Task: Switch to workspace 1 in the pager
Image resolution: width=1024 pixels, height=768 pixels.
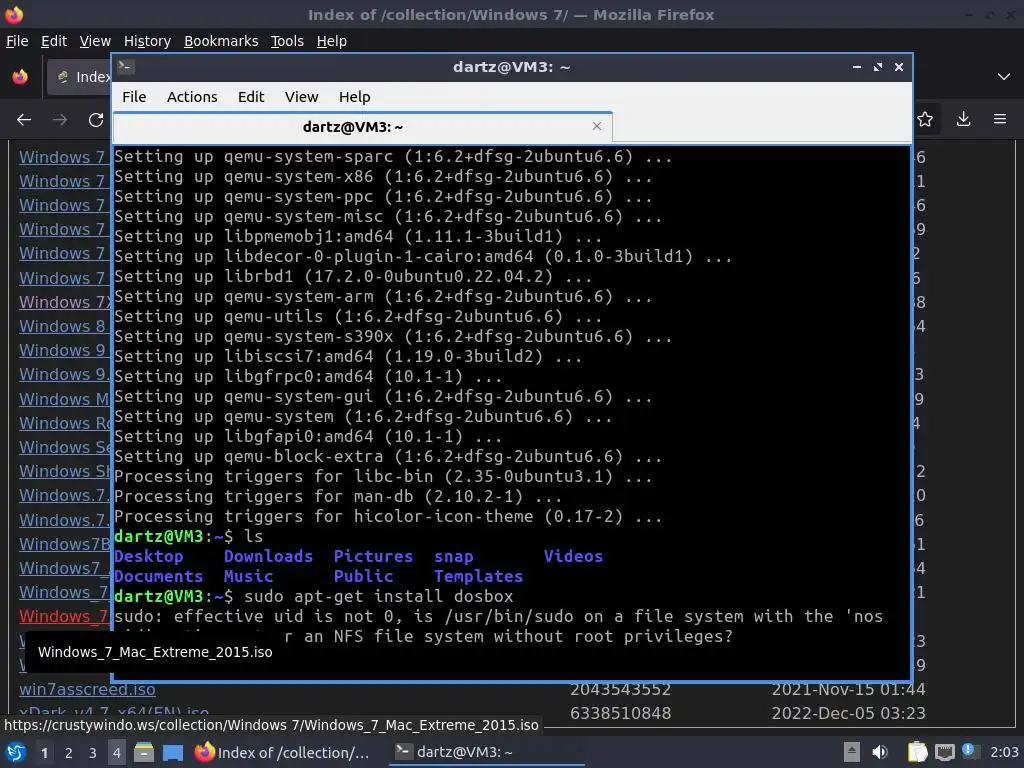Action: [x=44, y=753]
